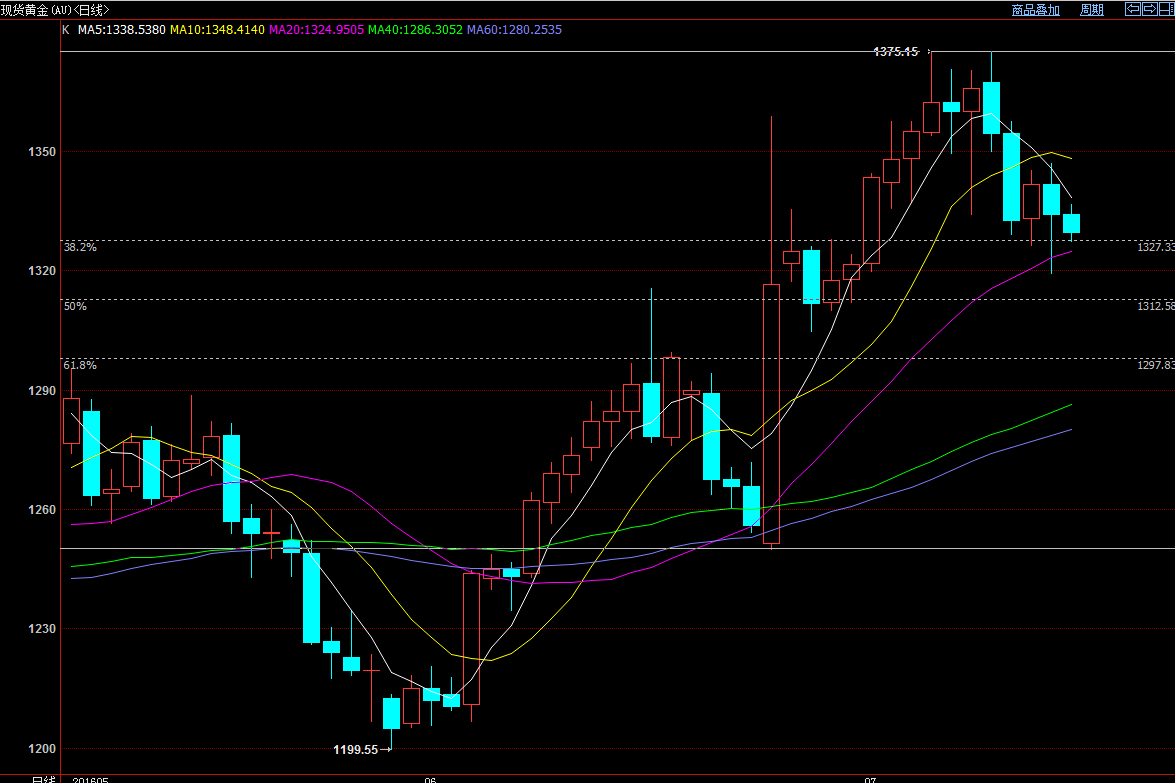1175x783 pixels.
Task: Select the 现货黄金(AU)<日线> chart title
Action: (55, 10)
